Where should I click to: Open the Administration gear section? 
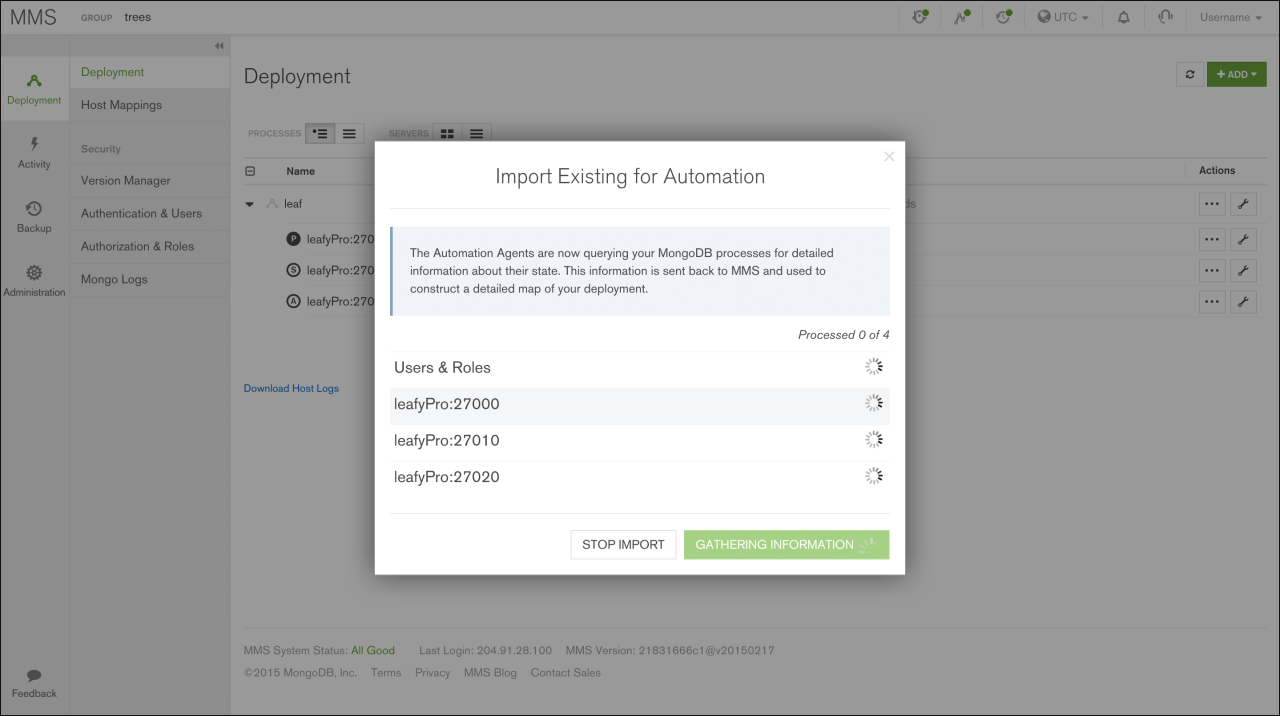click(34, 281)
